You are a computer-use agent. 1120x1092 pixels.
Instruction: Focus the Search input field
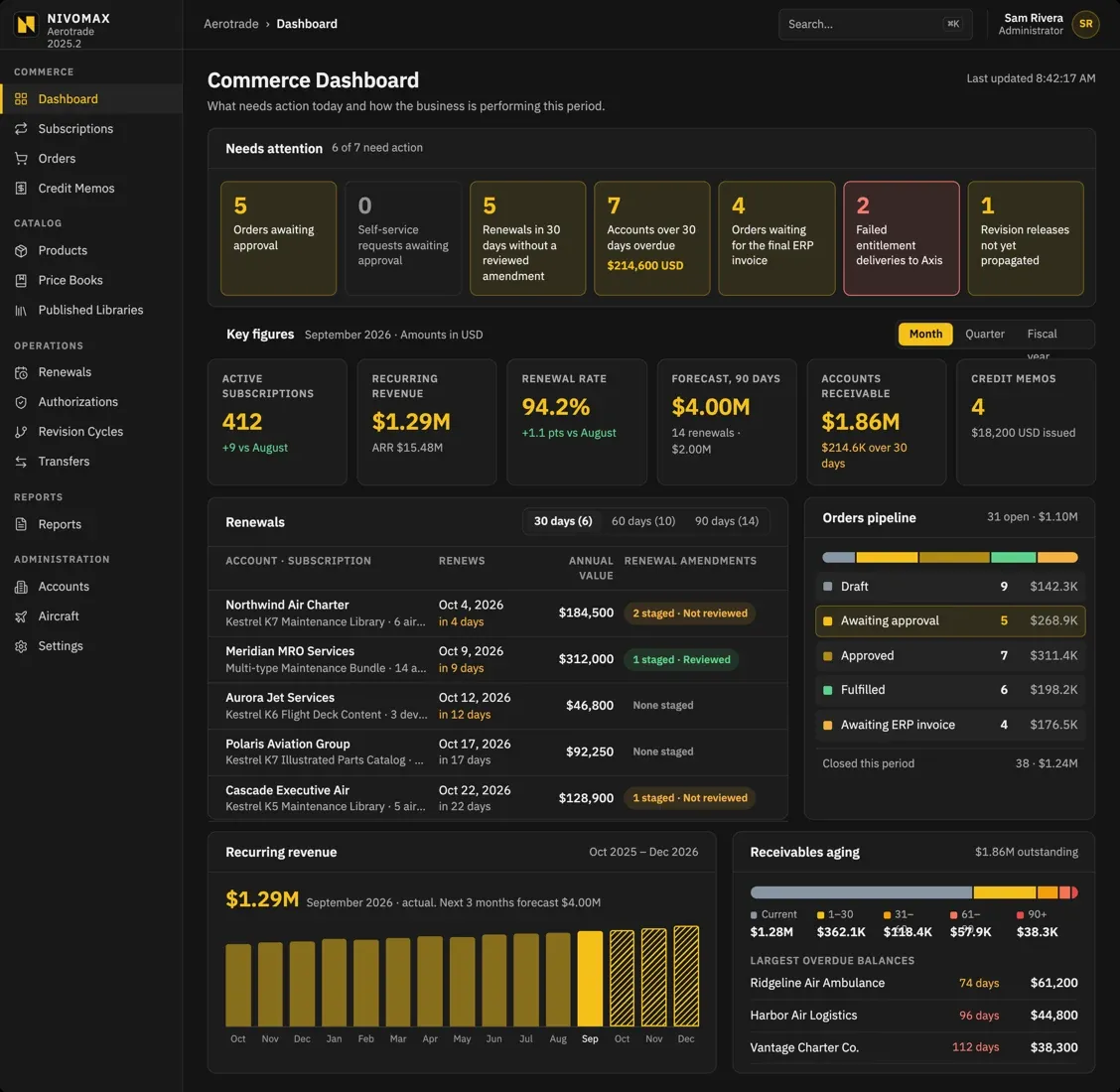875,24
